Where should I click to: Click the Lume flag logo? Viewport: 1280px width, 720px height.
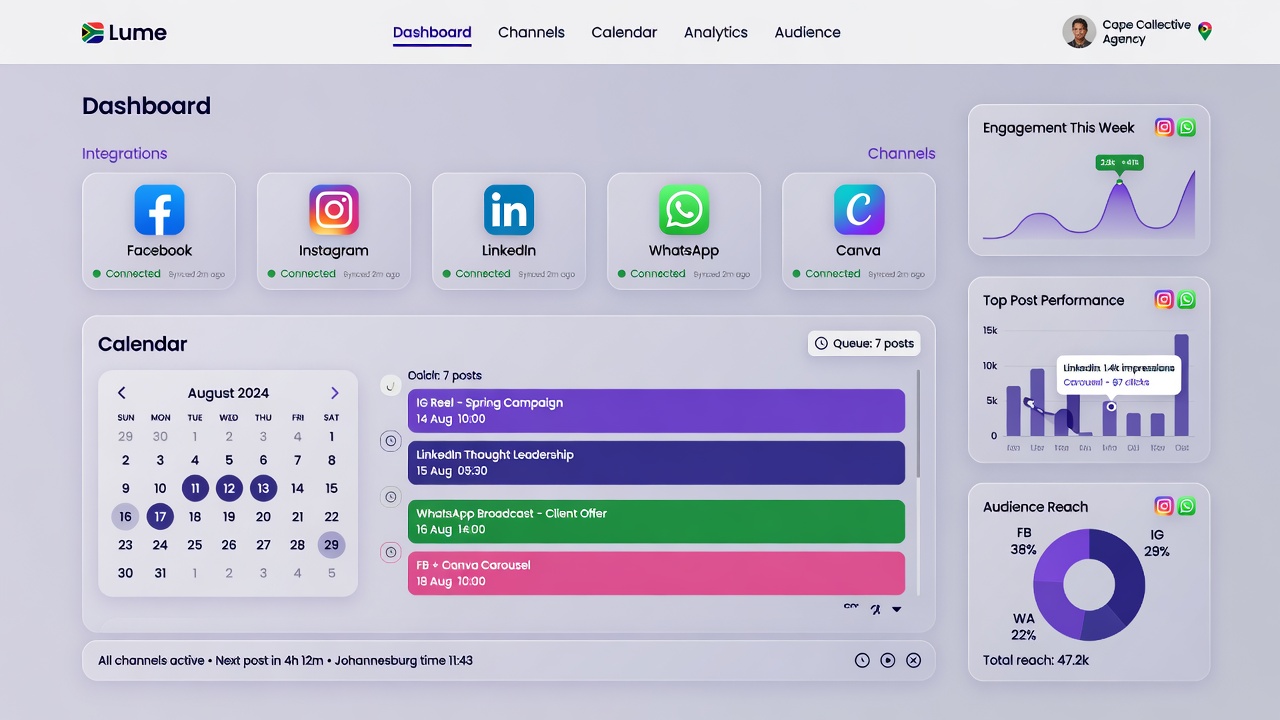93,33
